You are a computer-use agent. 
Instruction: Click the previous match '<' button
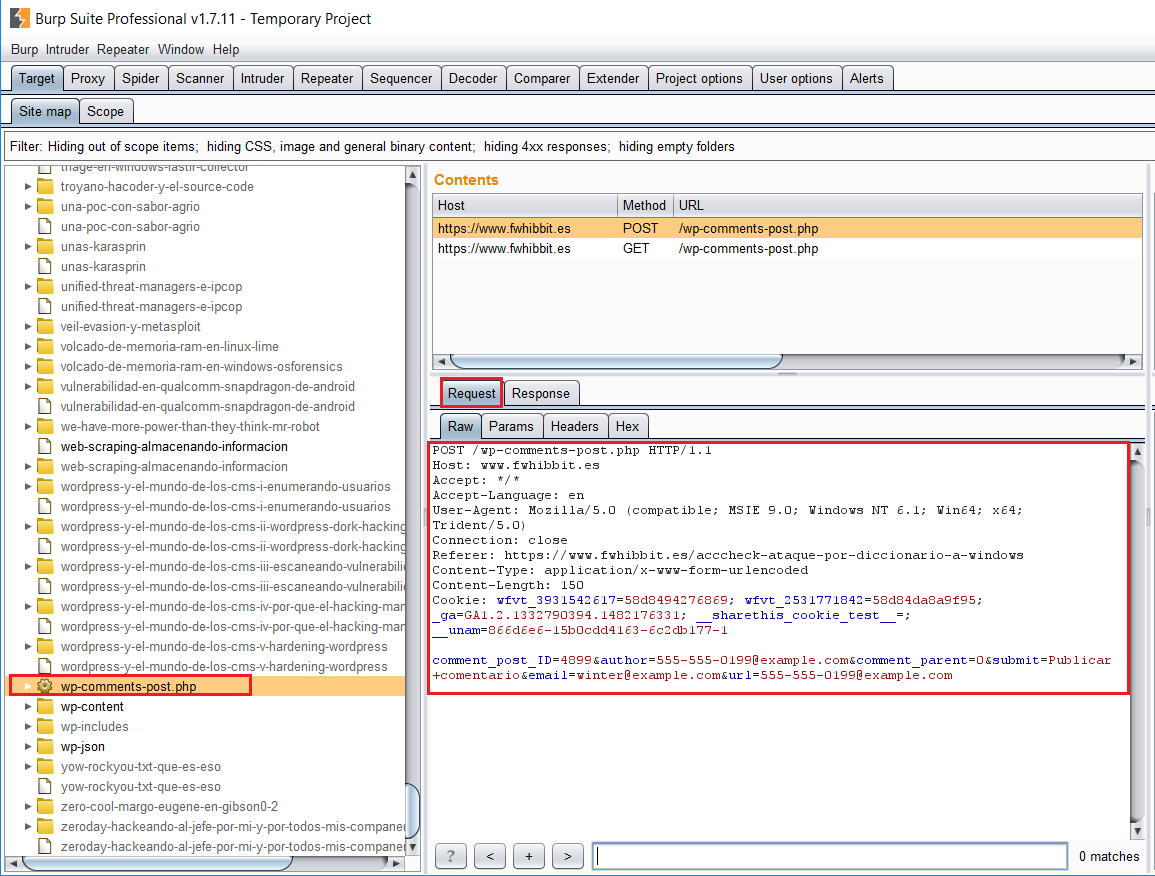click(489, 856)
